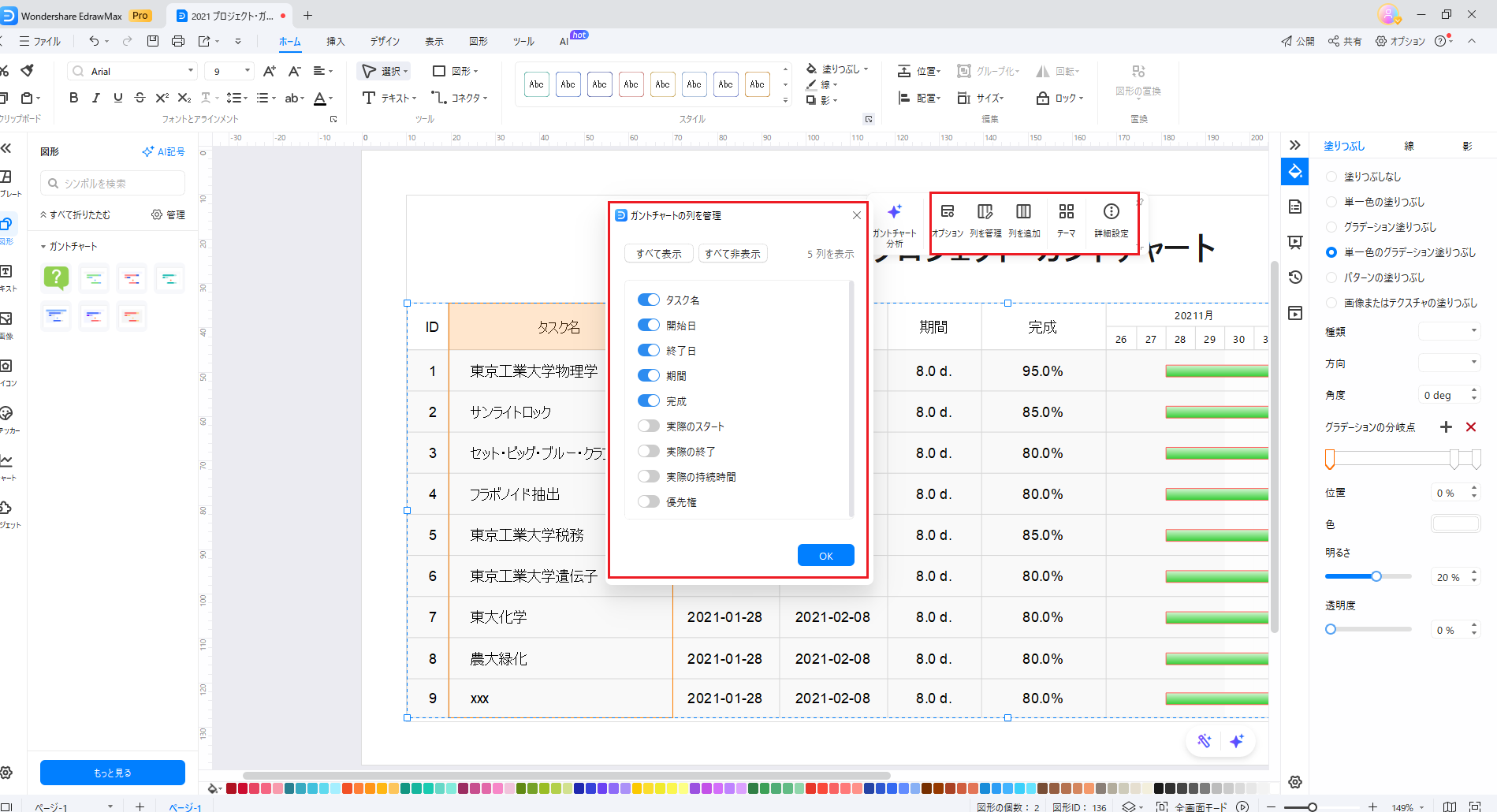Enable the 実際のスタート column toggle
This screenshot has width=1497, height=812.
[648, 426]
